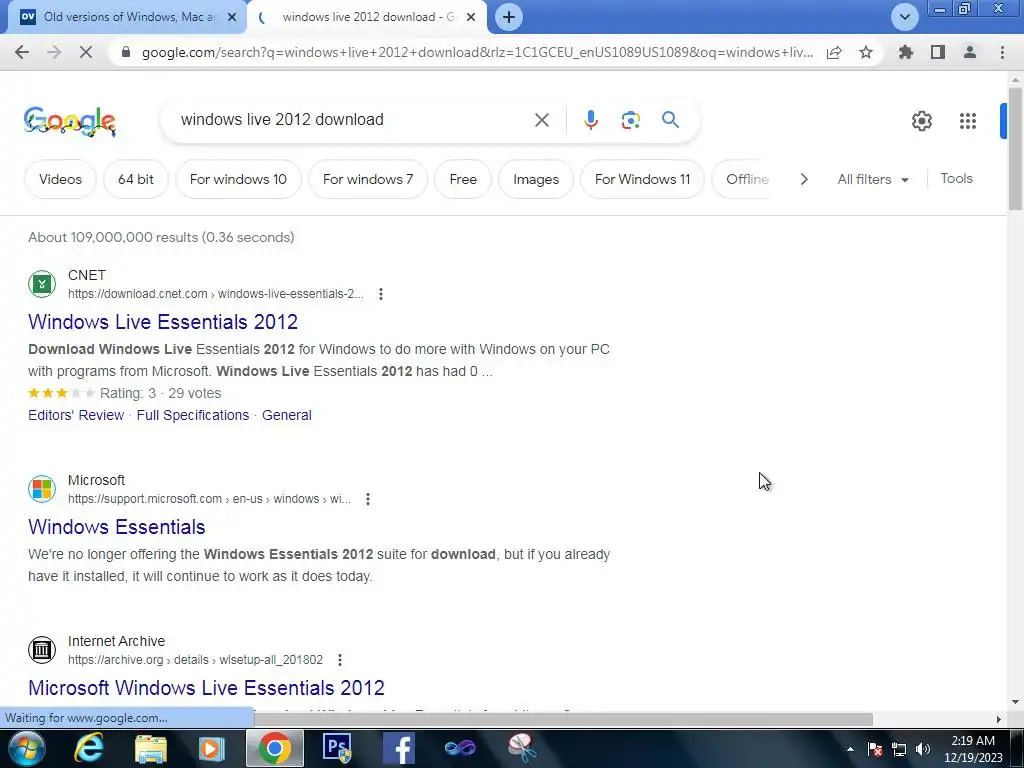This screenshot has width=1024, height=768.
Task: Apply the 64 bit filter chip
Action: pyautogui.click(x=136, y=179)
